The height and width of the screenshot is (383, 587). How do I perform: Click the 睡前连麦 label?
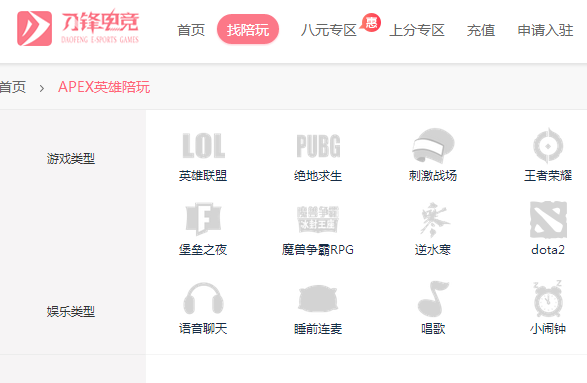pyautogui.click(x=318, y=328)
